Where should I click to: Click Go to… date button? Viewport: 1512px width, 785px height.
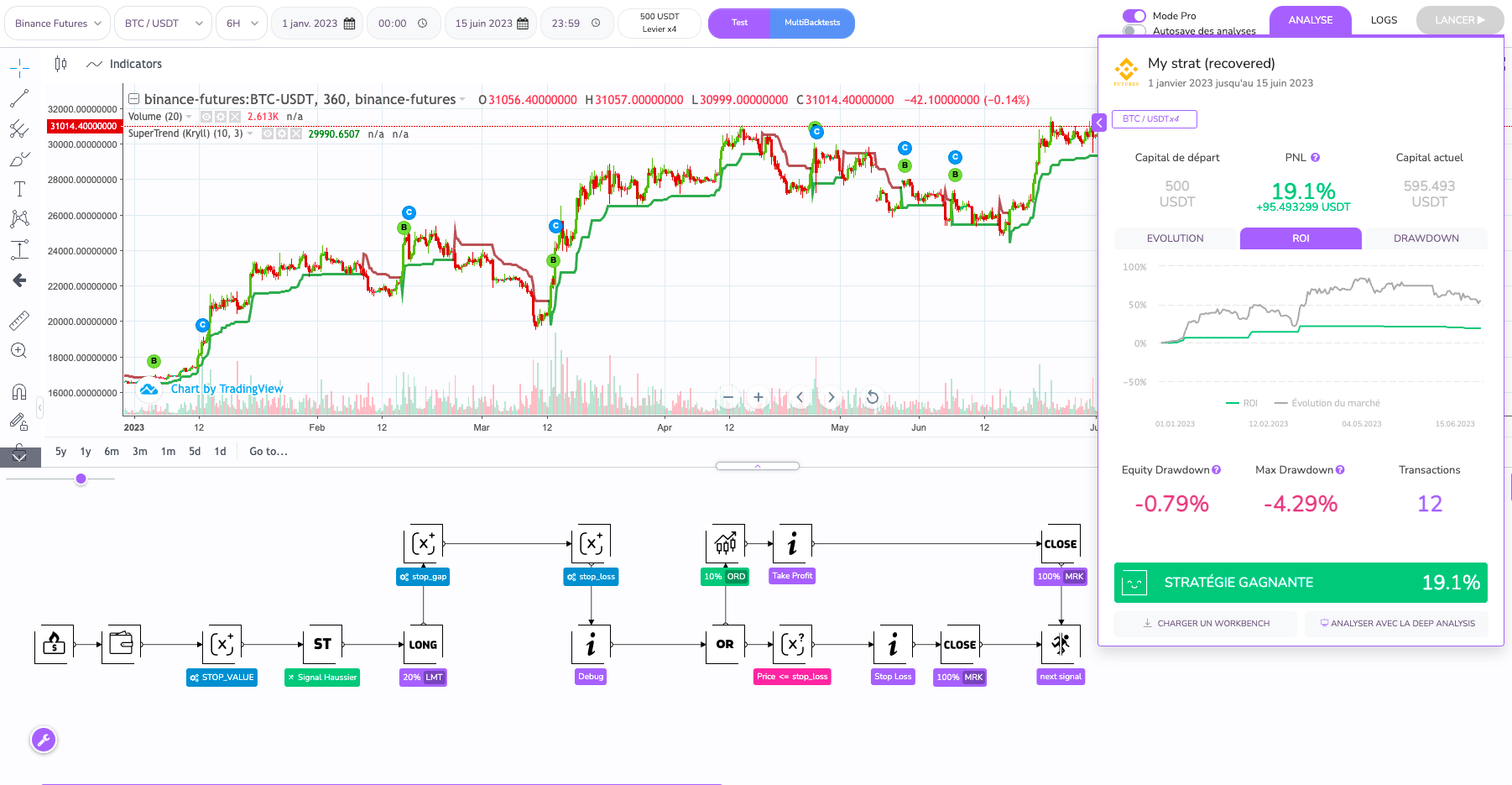(268, 451)
